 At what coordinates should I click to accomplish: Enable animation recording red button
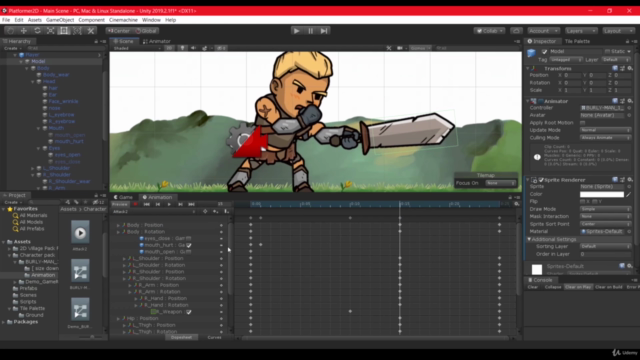pos(136,204)
